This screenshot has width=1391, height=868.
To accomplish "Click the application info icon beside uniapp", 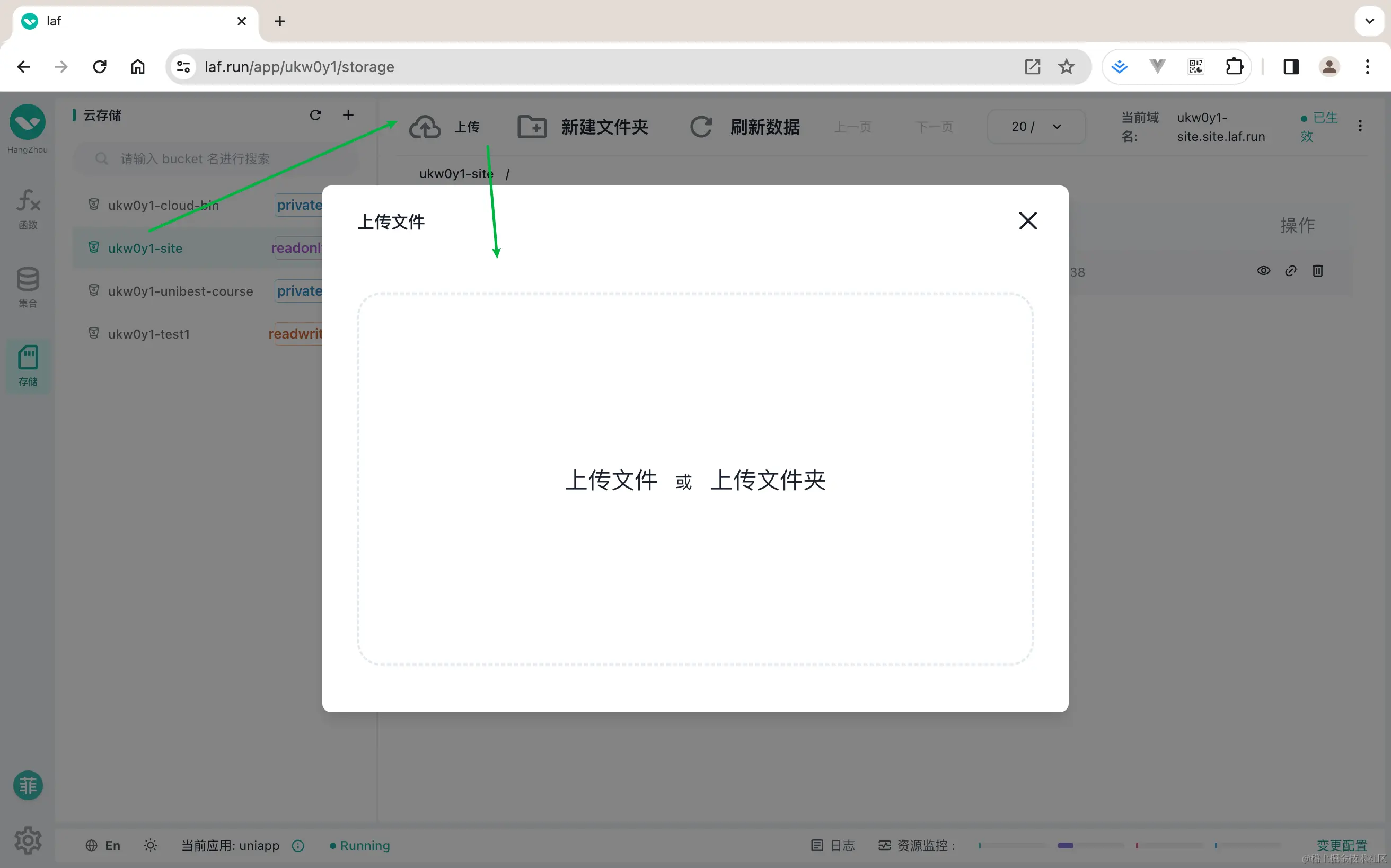I will pyautogui.click(x=298, y=846).
